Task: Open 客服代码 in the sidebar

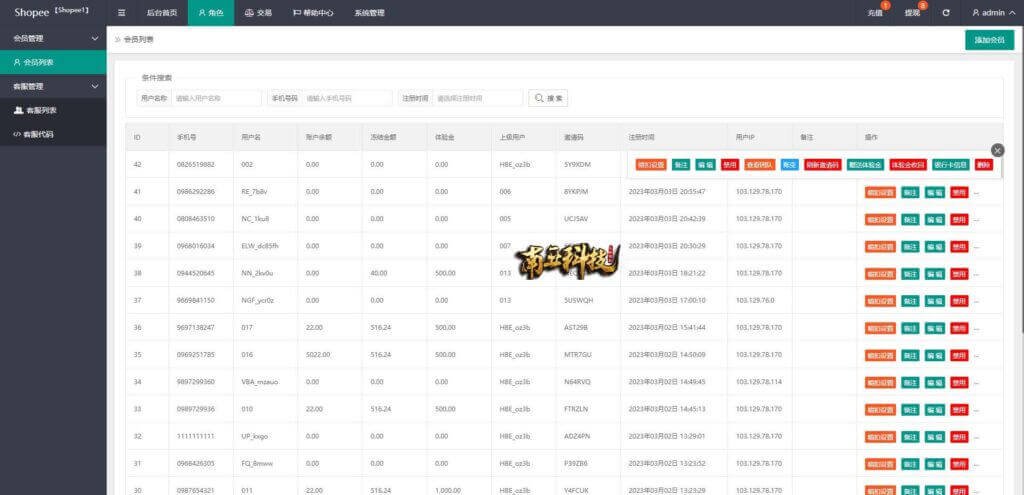Action: (x=40, y=133)
